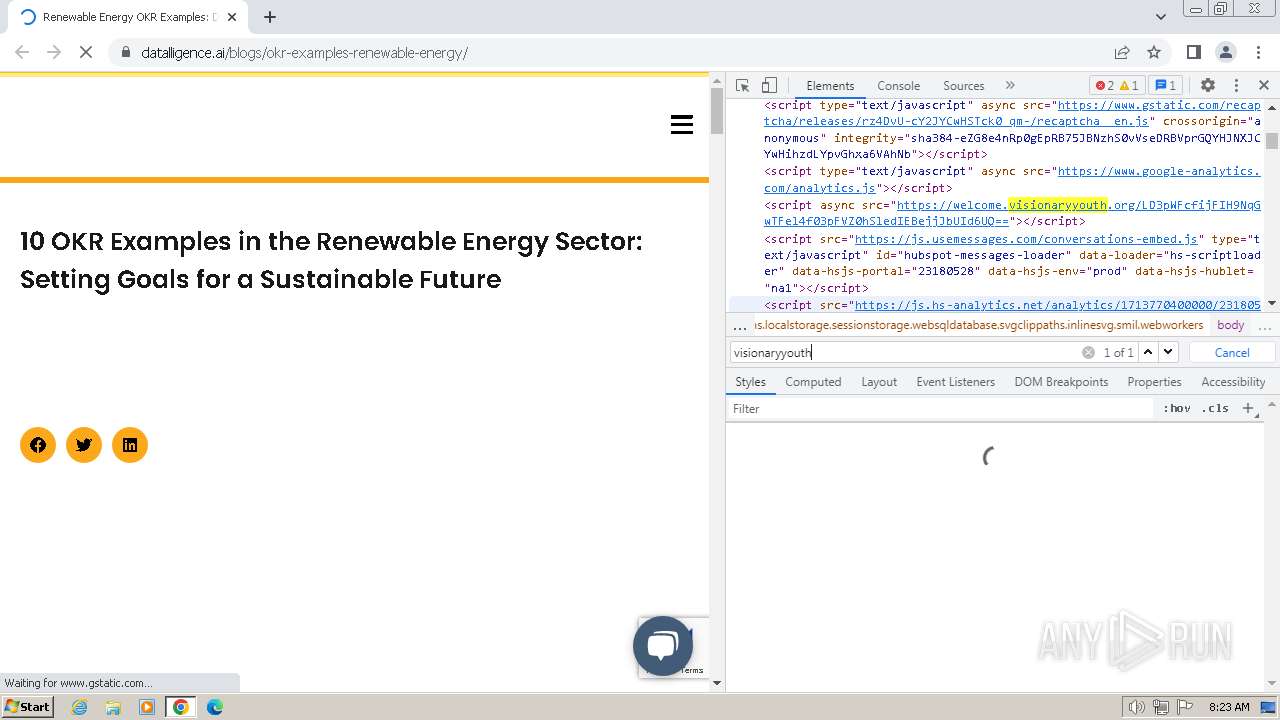Expand left breadcrumb ellipsis
This screenshot has height=720, width=1280.
(x=740, y=326)
